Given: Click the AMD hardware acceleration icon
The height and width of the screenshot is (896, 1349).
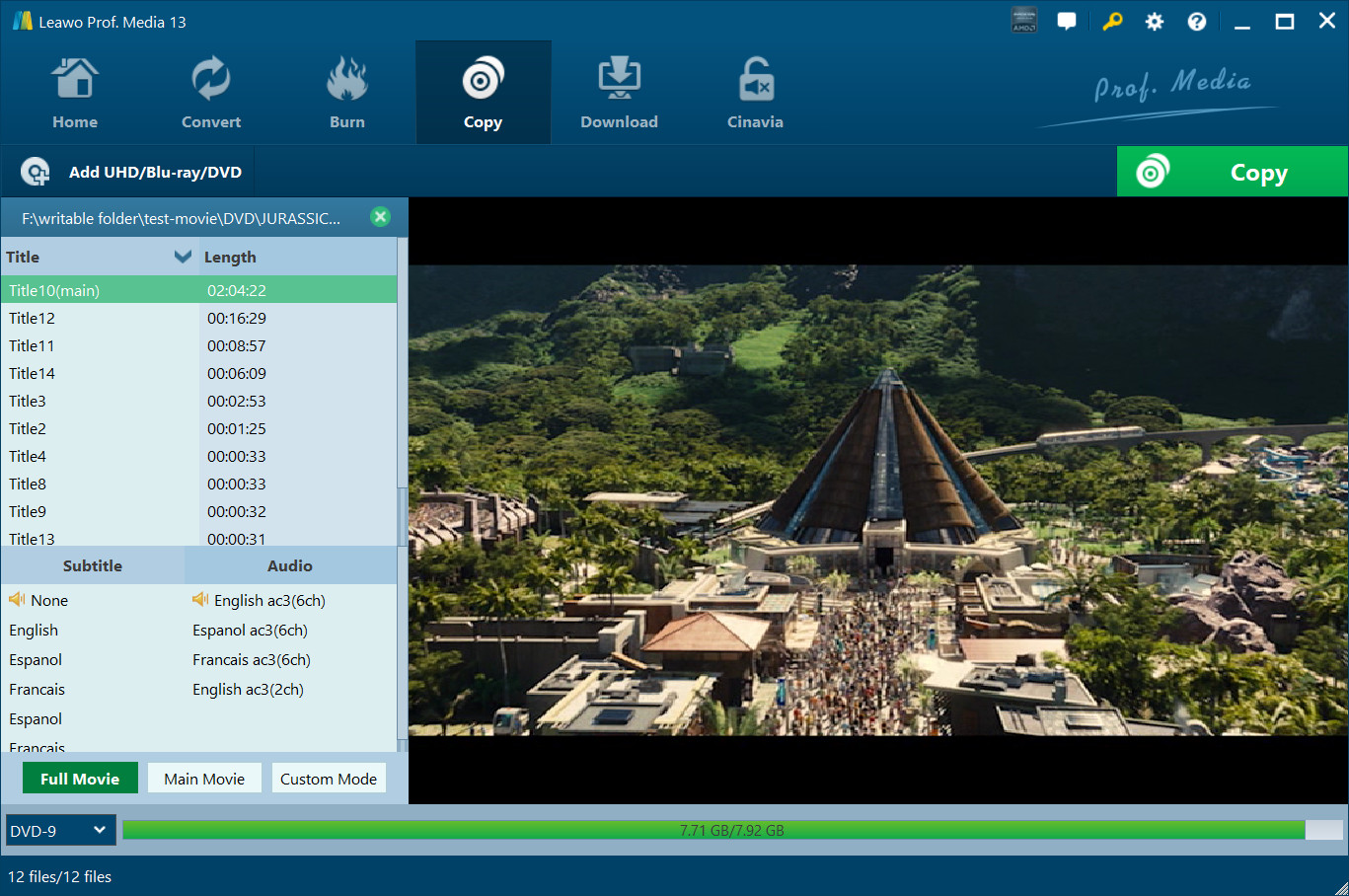Looking at the screenshot, I should 1024,21.
